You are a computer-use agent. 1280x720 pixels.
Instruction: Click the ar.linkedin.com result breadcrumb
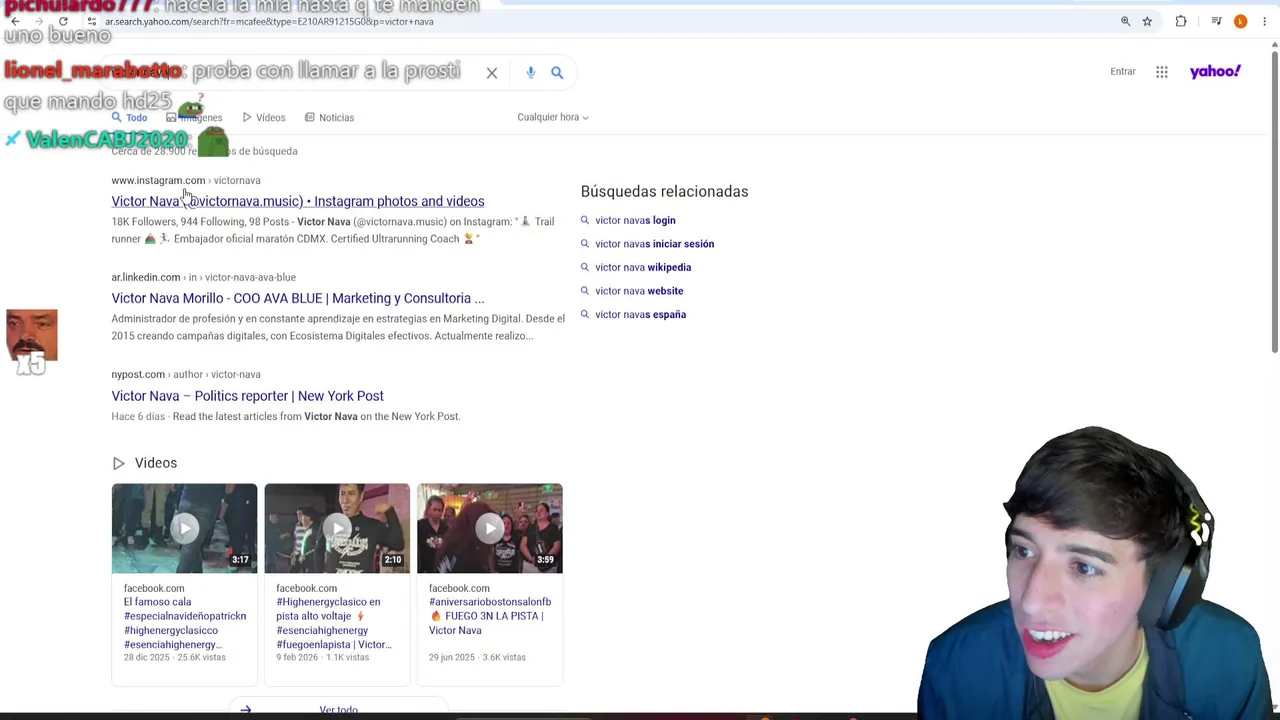click(x=204, y=277)
